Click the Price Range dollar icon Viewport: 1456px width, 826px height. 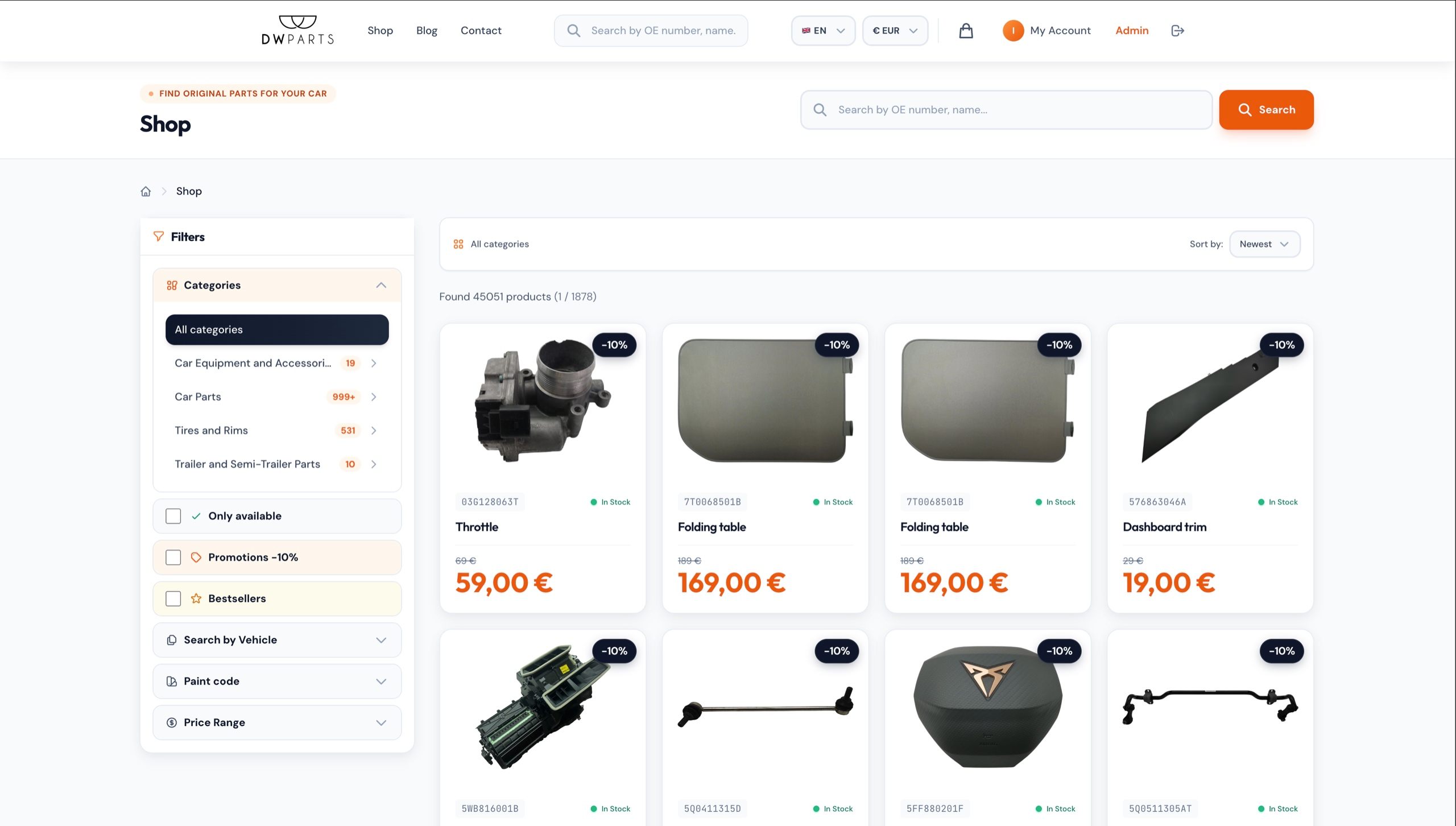click(x=171, y=722)
